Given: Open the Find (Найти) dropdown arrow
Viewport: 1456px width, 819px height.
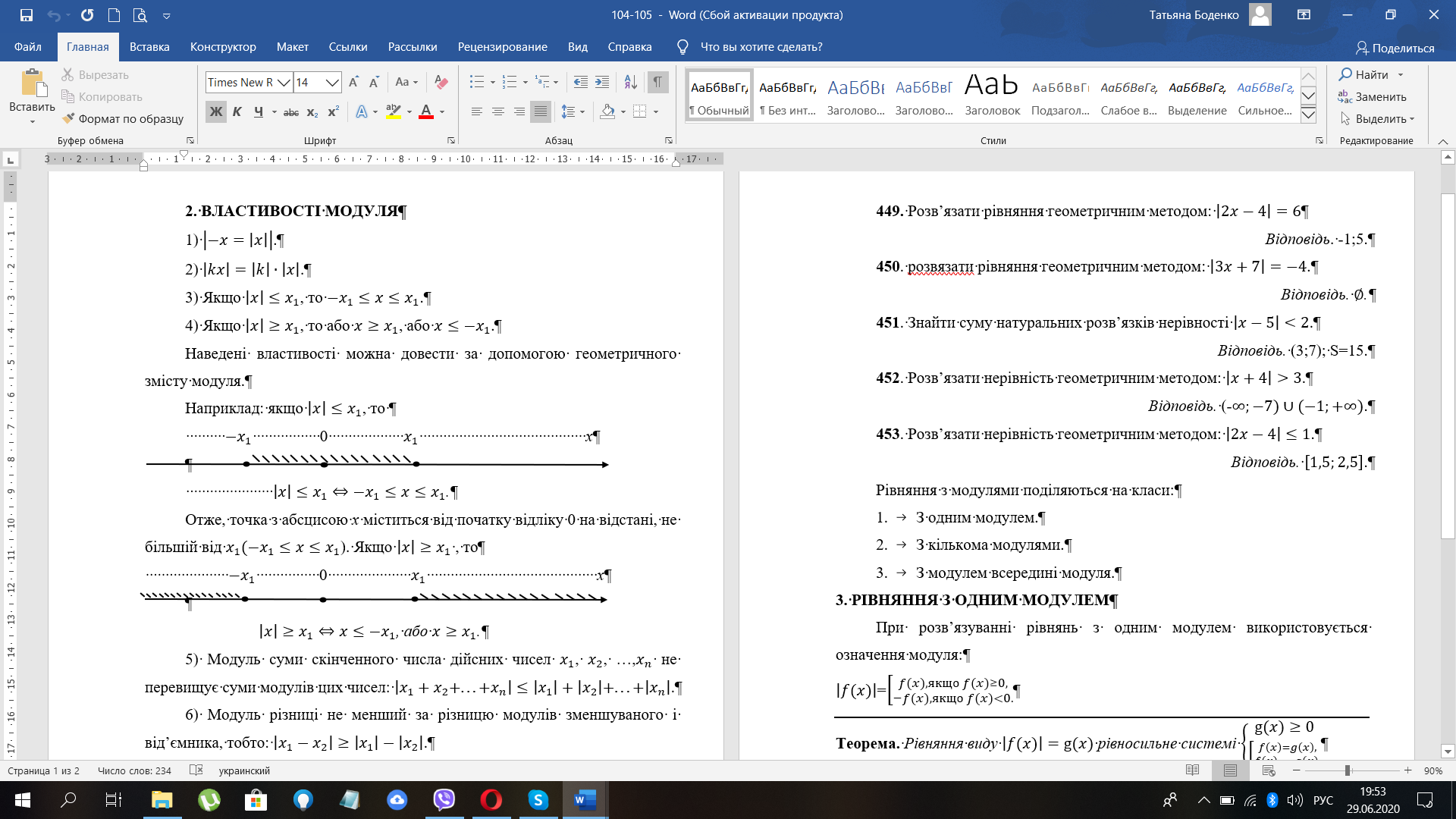Looking at the screenshot, I should coord(1401,75).
